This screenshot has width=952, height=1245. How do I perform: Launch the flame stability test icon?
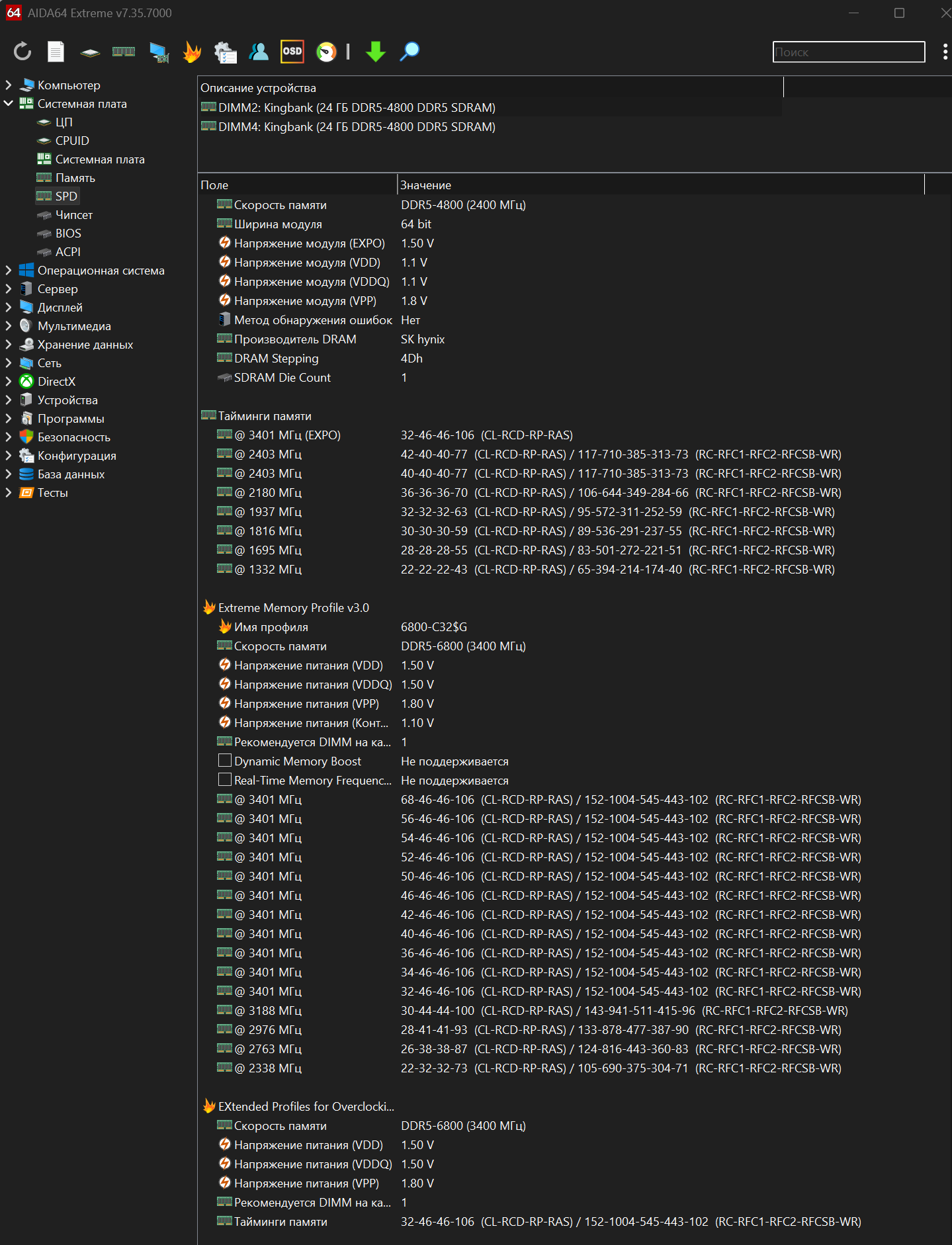point(192,52)
